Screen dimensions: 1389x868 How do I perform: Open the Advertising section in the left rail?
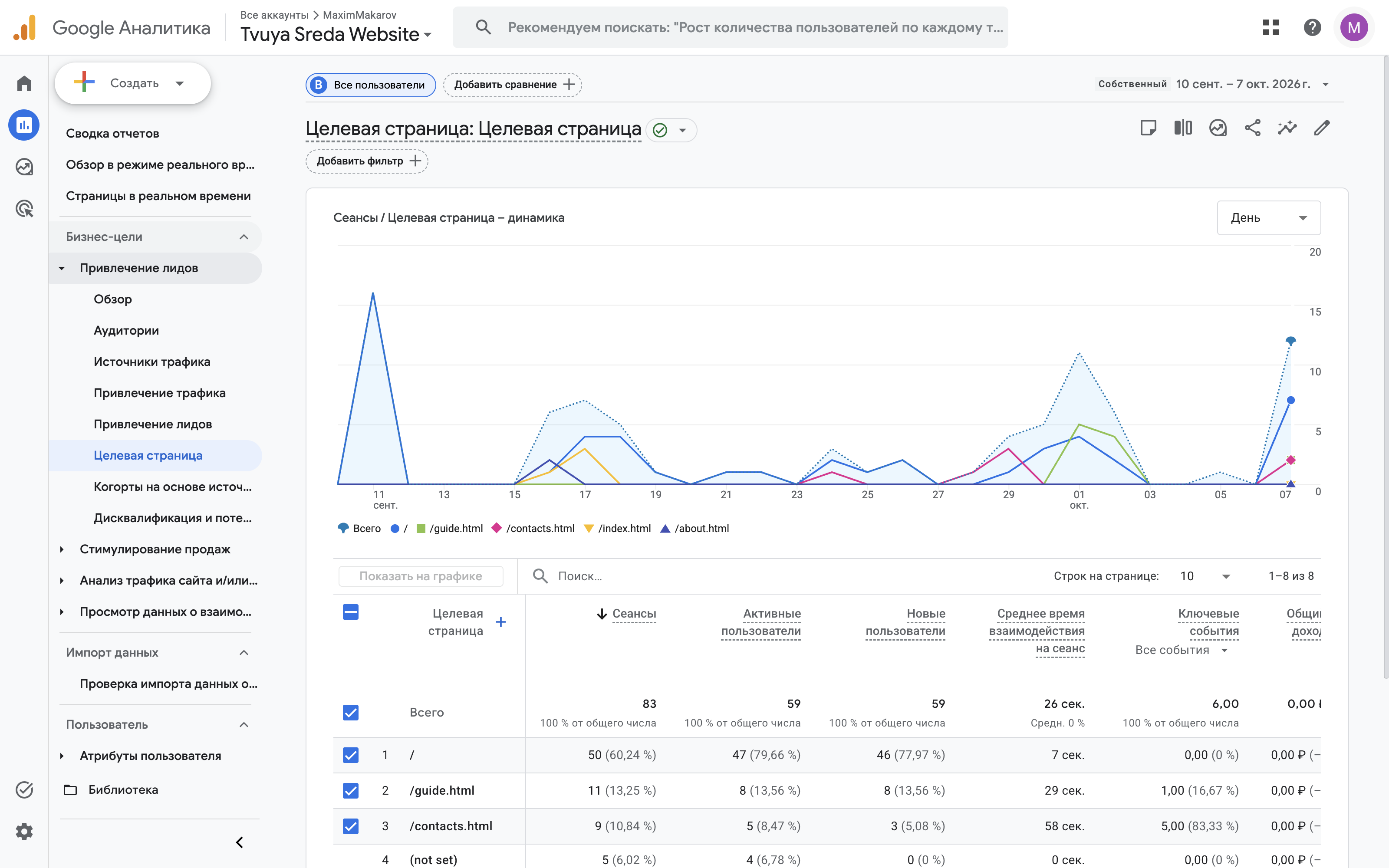pyautogui.click(x=24, y=208)
